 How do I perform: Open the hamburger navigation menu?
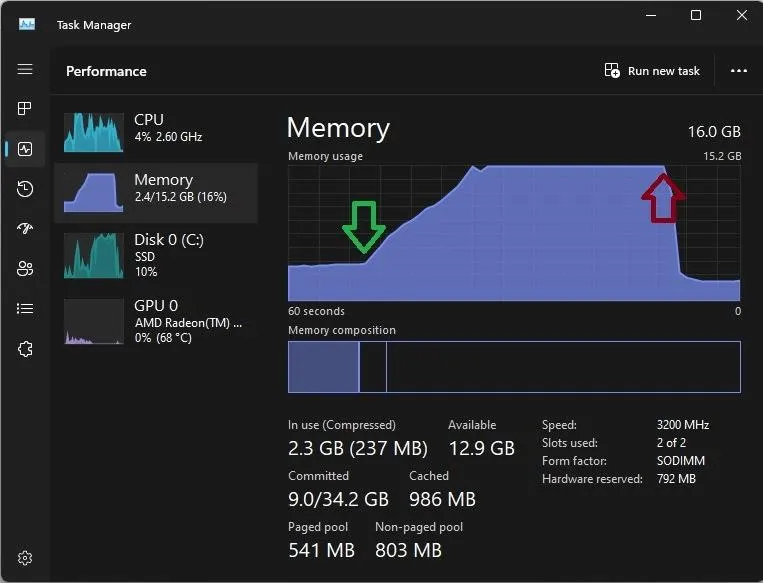tap(25, 69)
